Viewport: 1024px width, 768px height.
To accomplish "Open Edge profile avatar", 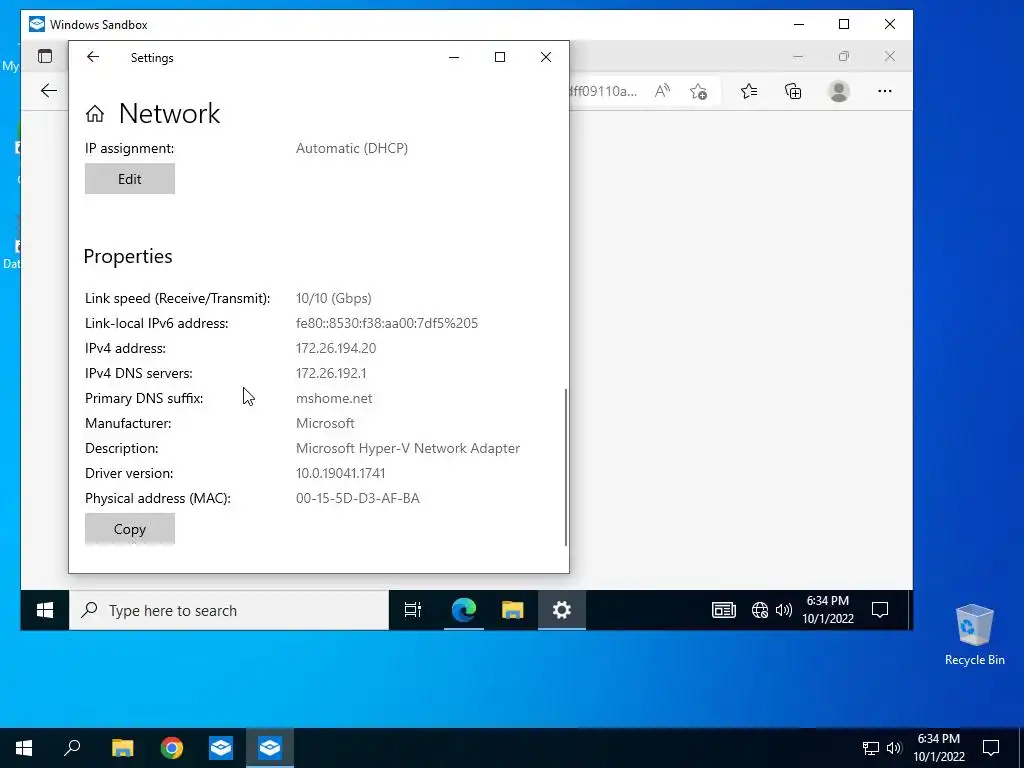I will pyautogui.click(x=839, y=91).
